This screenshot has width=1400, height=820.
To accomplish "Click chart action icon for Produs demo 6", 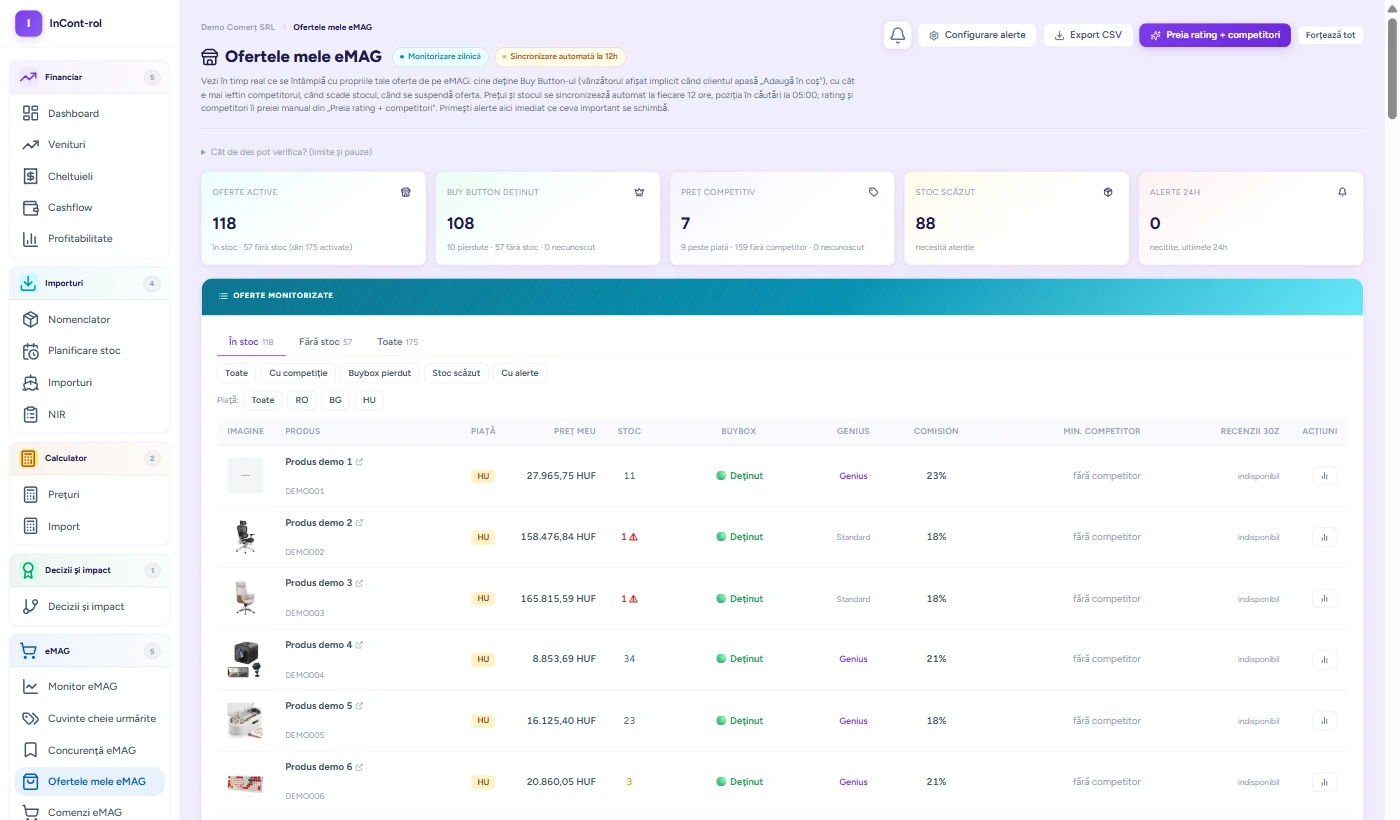I will [x=1324, y=781].
